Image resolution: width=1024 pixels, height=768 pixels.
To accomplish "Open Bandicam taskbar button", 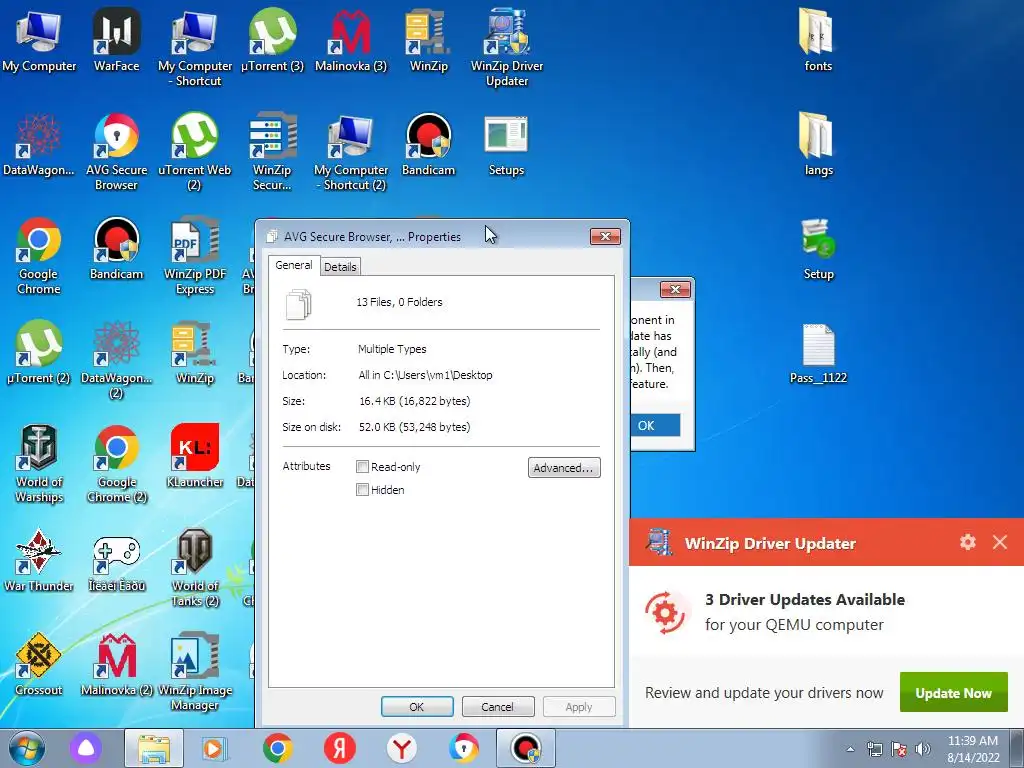I will (526, 748).
